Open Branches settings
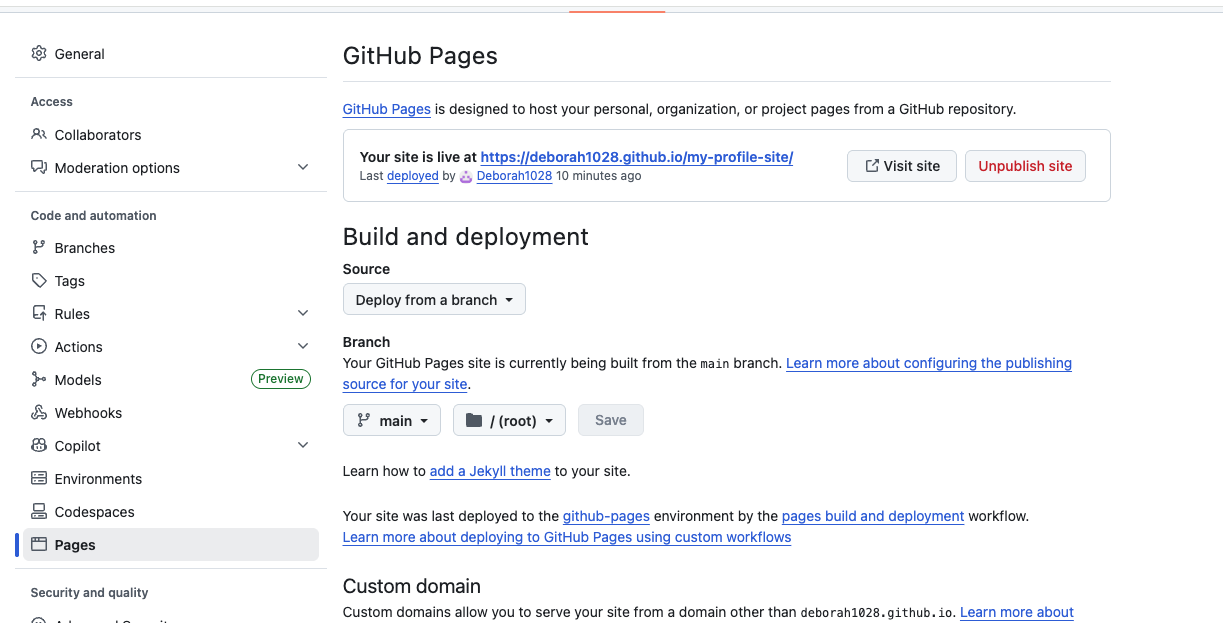This screenshot has height=623, width=1223. 171,248
